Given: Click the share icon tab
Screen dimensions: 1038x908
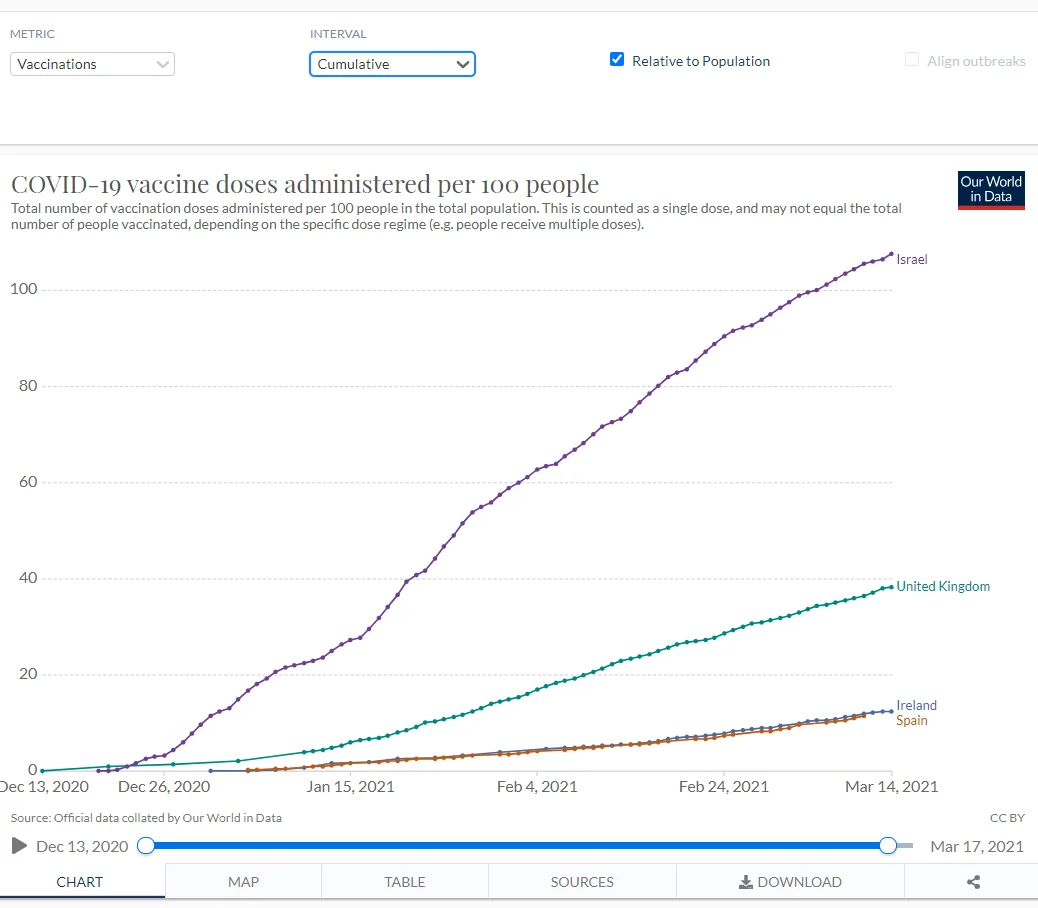Looking at the screenshot, I should point(973,882).
